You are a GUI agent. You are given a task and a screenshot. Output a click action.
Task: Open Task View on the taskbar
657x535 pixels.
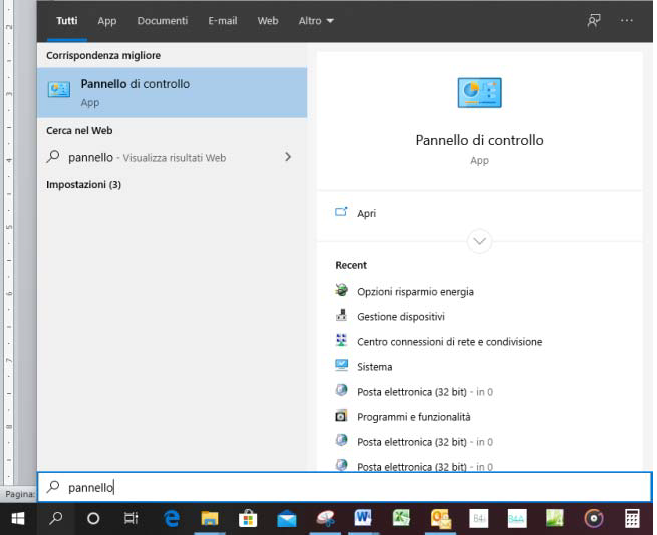[131, 519]
